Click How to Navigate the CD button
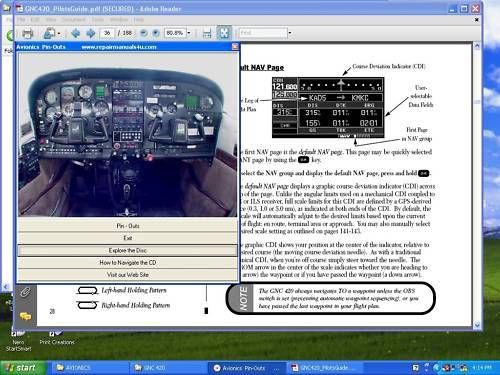Image resolution: width=500 pixels, height=375 pixels. [x=128, y=263]
